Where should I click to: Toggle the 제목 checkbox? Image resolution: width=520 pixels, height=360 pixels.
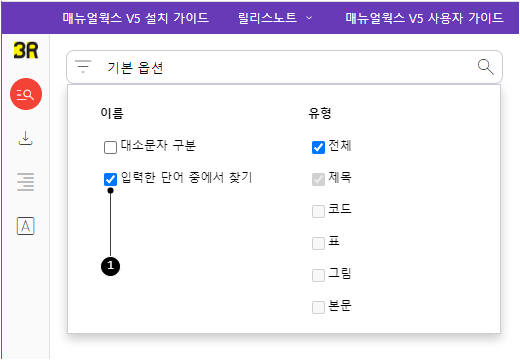click(x=318, y=179)
